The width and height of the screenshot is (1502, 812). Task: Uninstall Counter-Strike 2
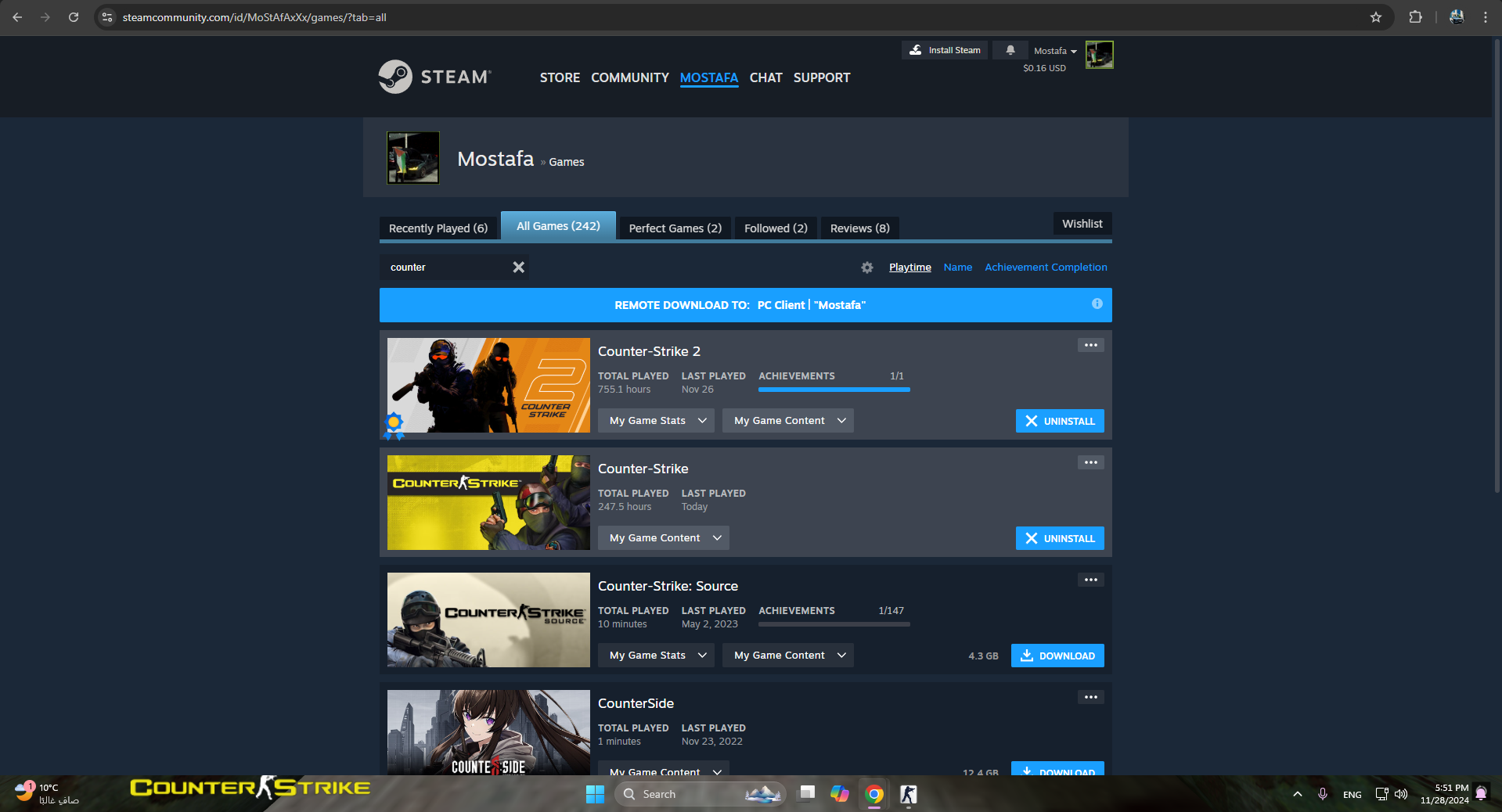pos(1059,421)
